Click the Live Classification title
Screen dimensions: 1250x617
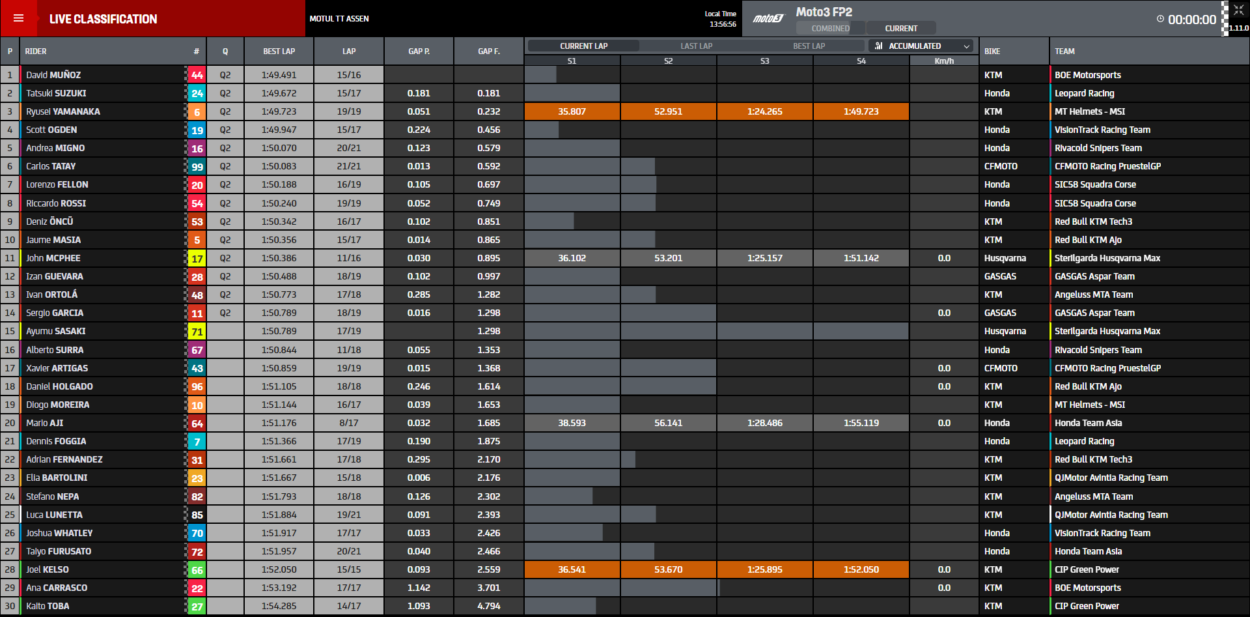pyautogui.click(x=103, y=19)
